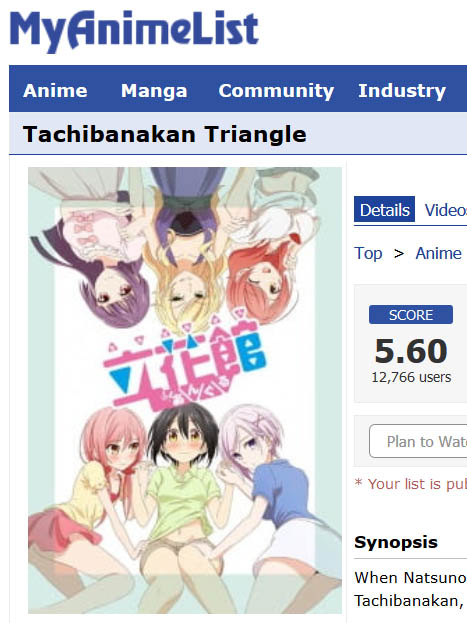Open the Anime navigation menu
This screenshot has width=467, height=623.
click(x=55, y=91)
